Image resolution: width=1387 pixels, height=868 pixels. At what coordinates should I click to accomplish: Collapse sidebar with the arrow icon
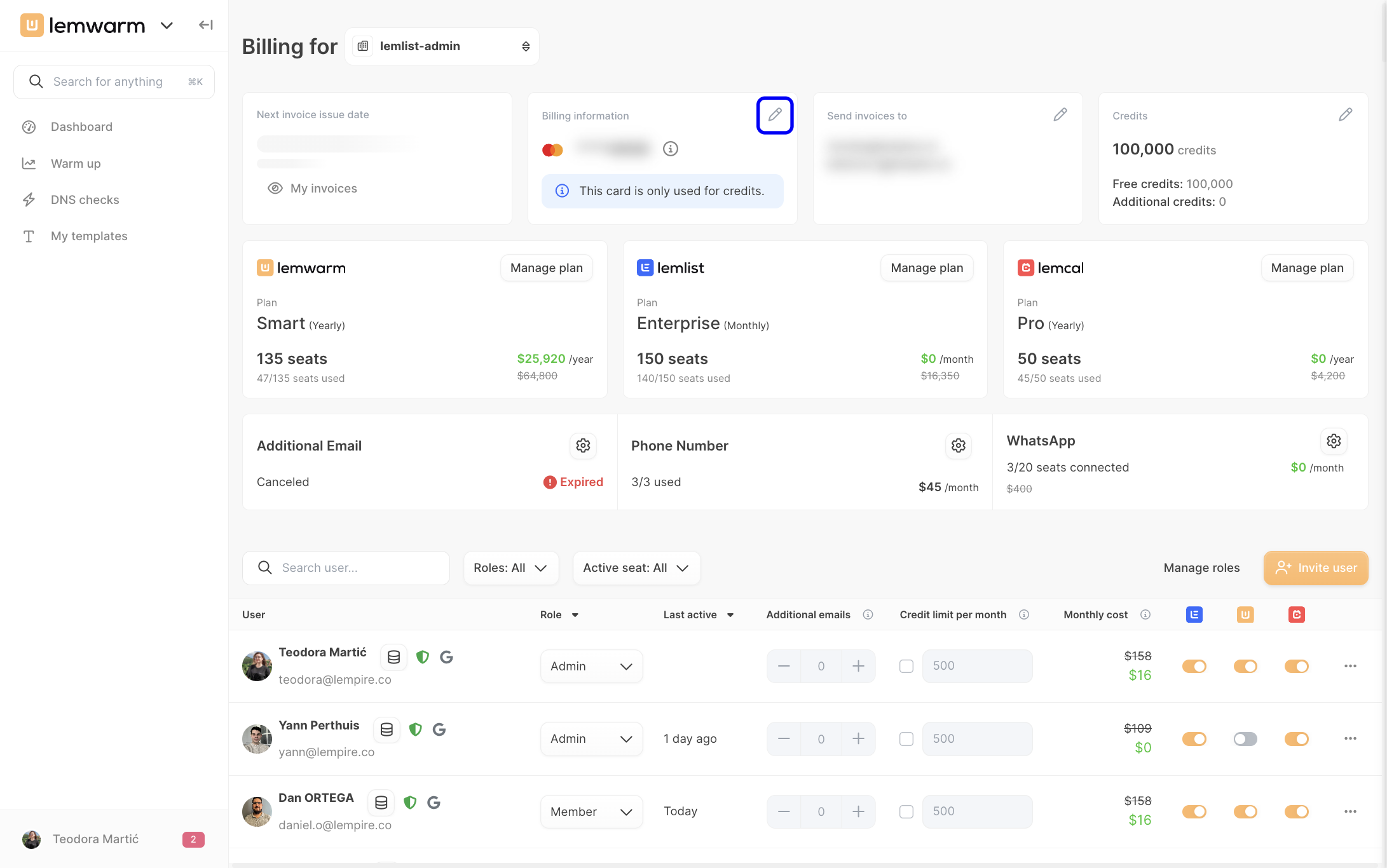205,25
